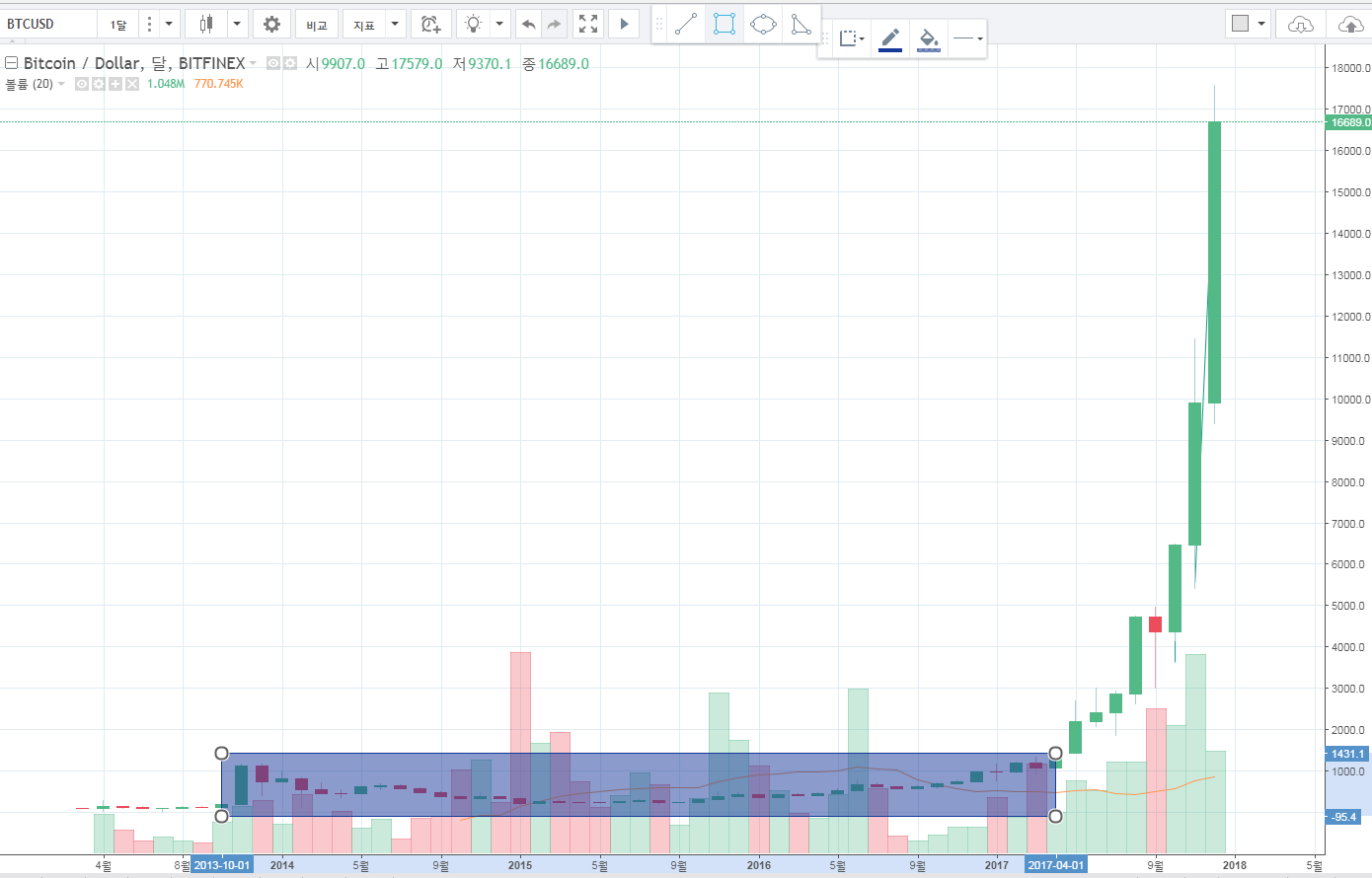Viewport: 1372px width, 878px height.
Task: Click the 비교 compare button
Action: click(x=317, y=24)
